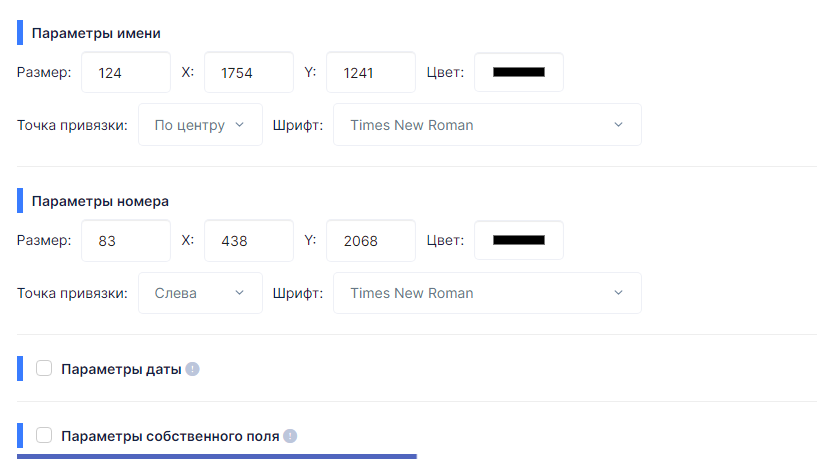Click chevron arrow in Слева selector
This screenshot has height=459, width=833.
tap(240, 293)
